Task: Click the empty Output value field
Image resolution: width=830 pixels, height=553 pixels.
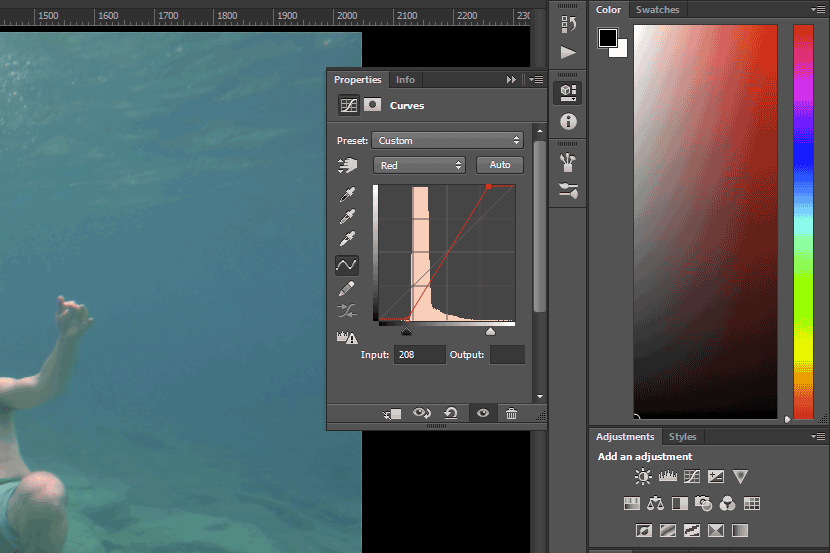Action: (507, 355)
